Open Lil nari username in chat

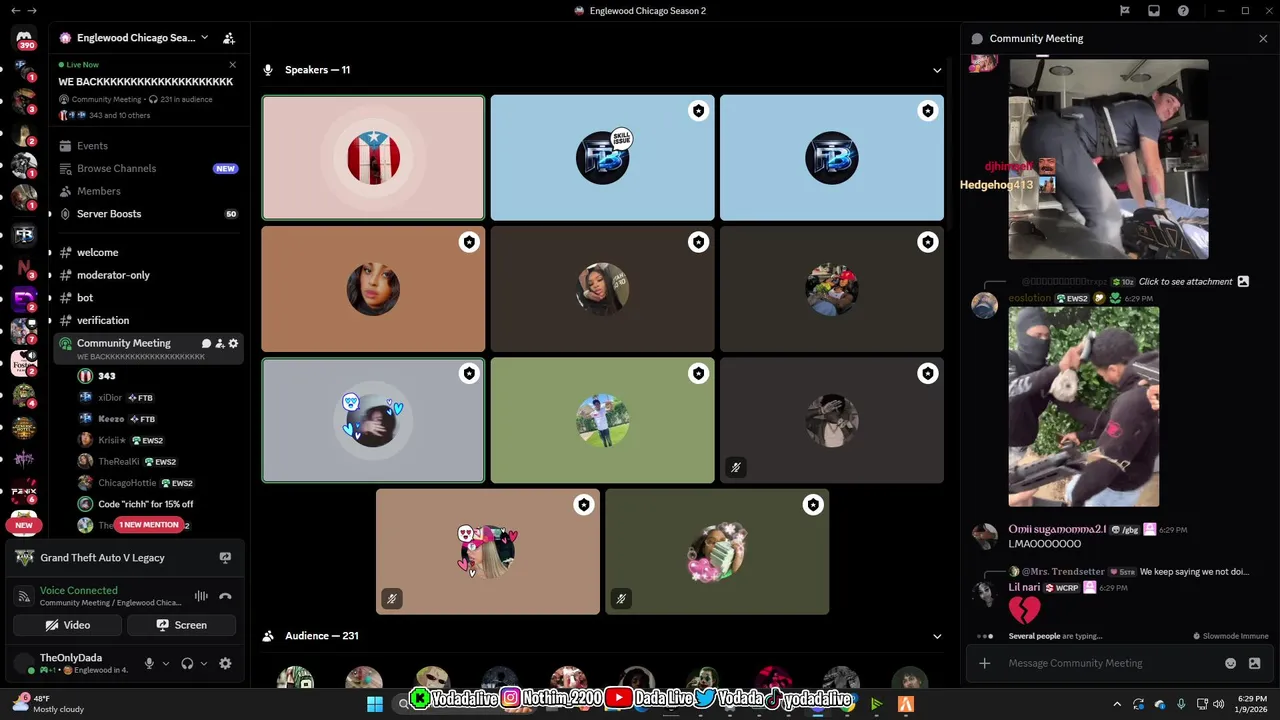[x=1024, y=587]
